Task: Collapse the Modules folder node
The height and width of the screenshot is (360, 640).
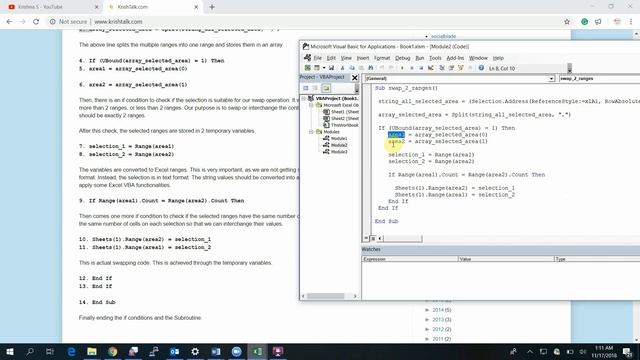Action: tap(311, 132)
